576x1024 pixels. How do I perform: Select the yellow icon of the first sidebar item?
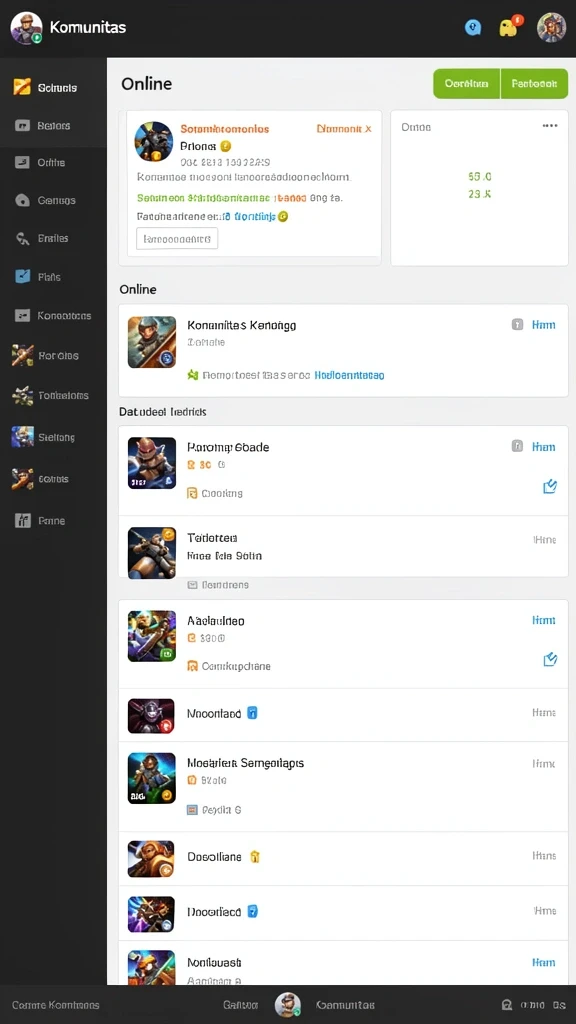pyautogui.click(x=22, y=87)
